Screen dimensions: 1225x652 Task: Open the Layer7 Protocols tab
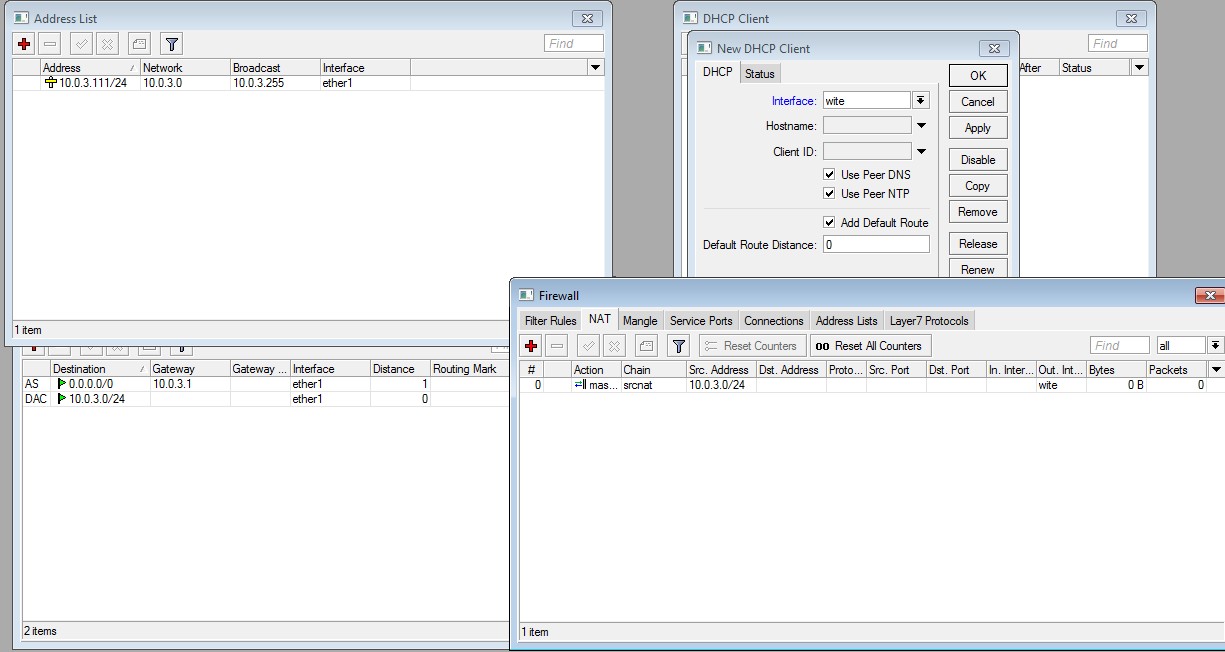(x=929, y=321)
